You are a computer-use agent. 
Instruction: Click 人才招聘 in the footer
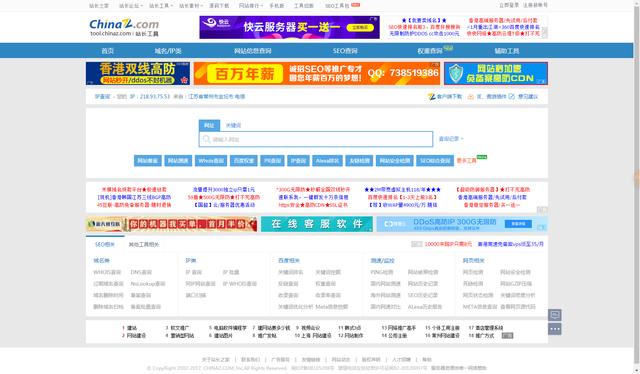[x=401, y=360]
